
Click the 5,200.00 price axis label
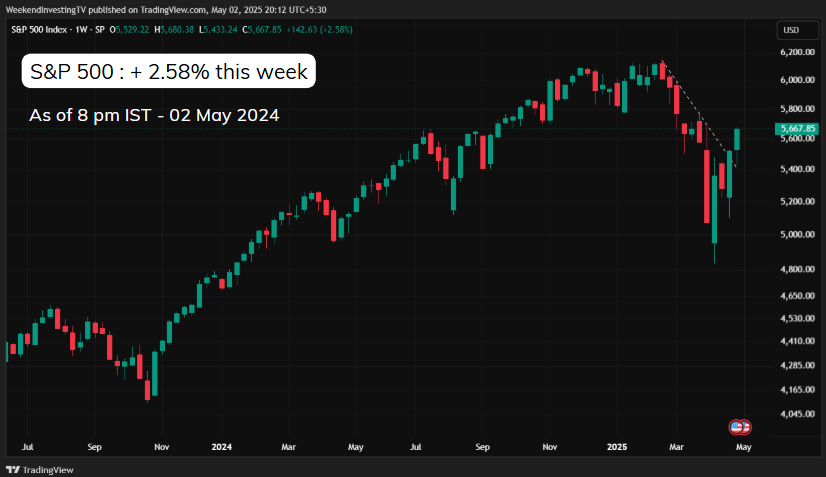[798, 201]
